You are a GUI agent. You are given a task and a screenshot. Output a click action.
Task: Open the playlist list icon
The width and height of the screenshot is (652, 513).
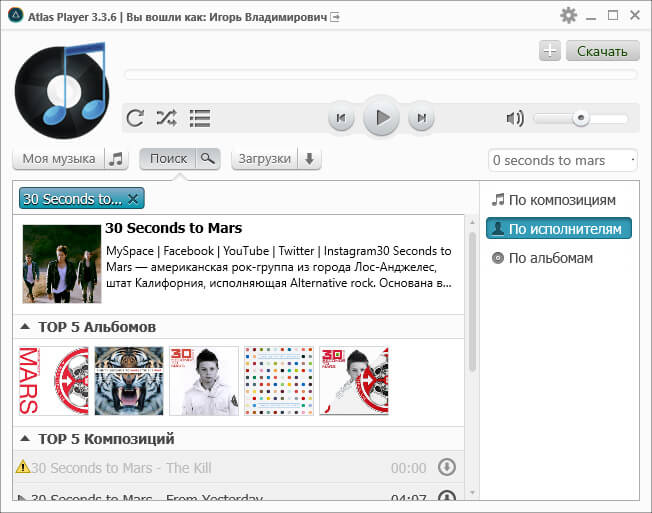tap(200, 118)
